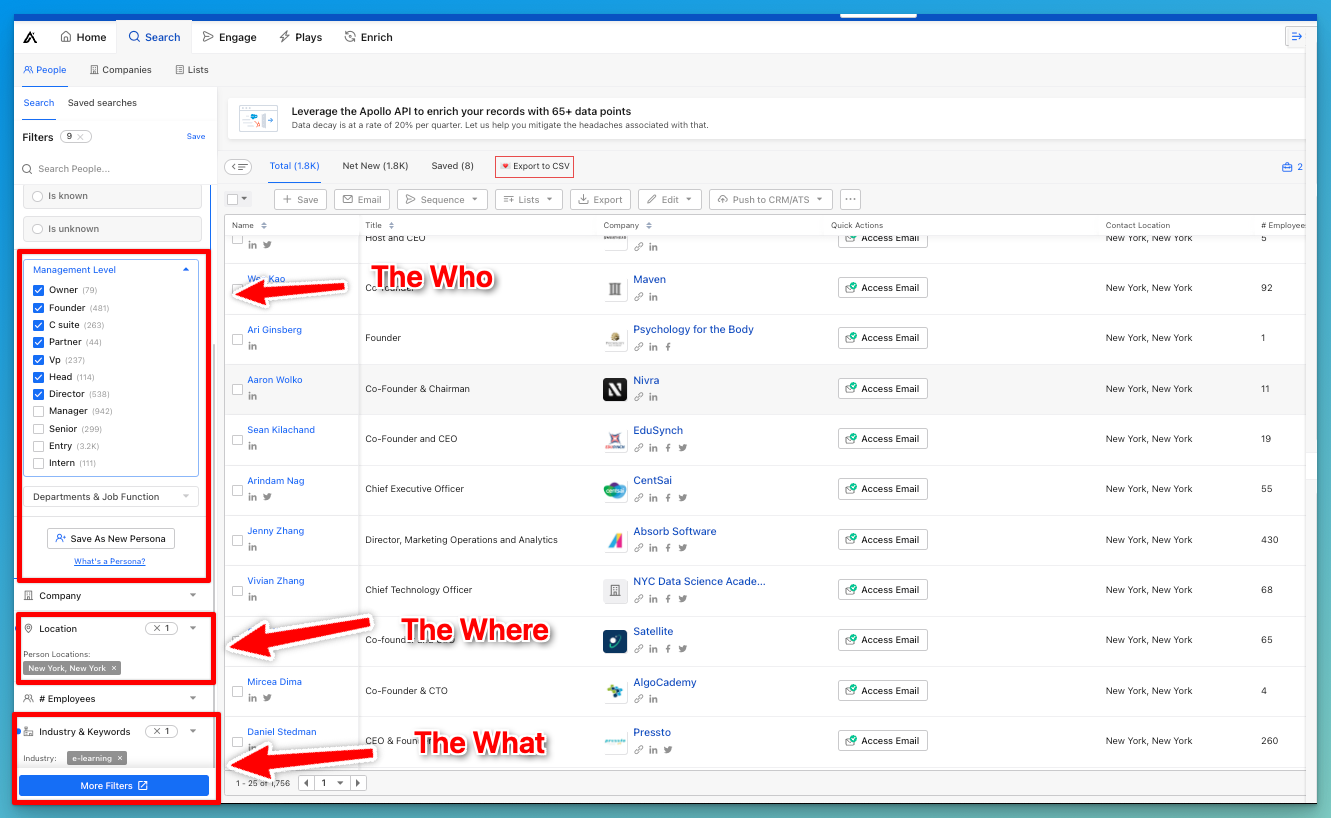This screenshot has width=1331, height=818.
Task: Open the Plays tab
Action: click(x=300, y=37)
